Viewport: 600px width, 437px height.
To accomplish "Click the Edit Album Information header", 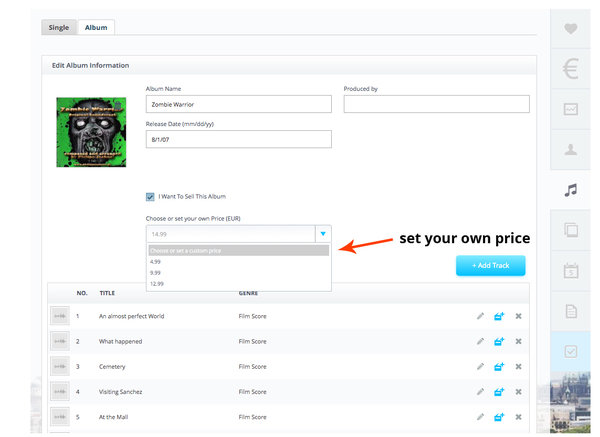I will click(x=90, y=65).
